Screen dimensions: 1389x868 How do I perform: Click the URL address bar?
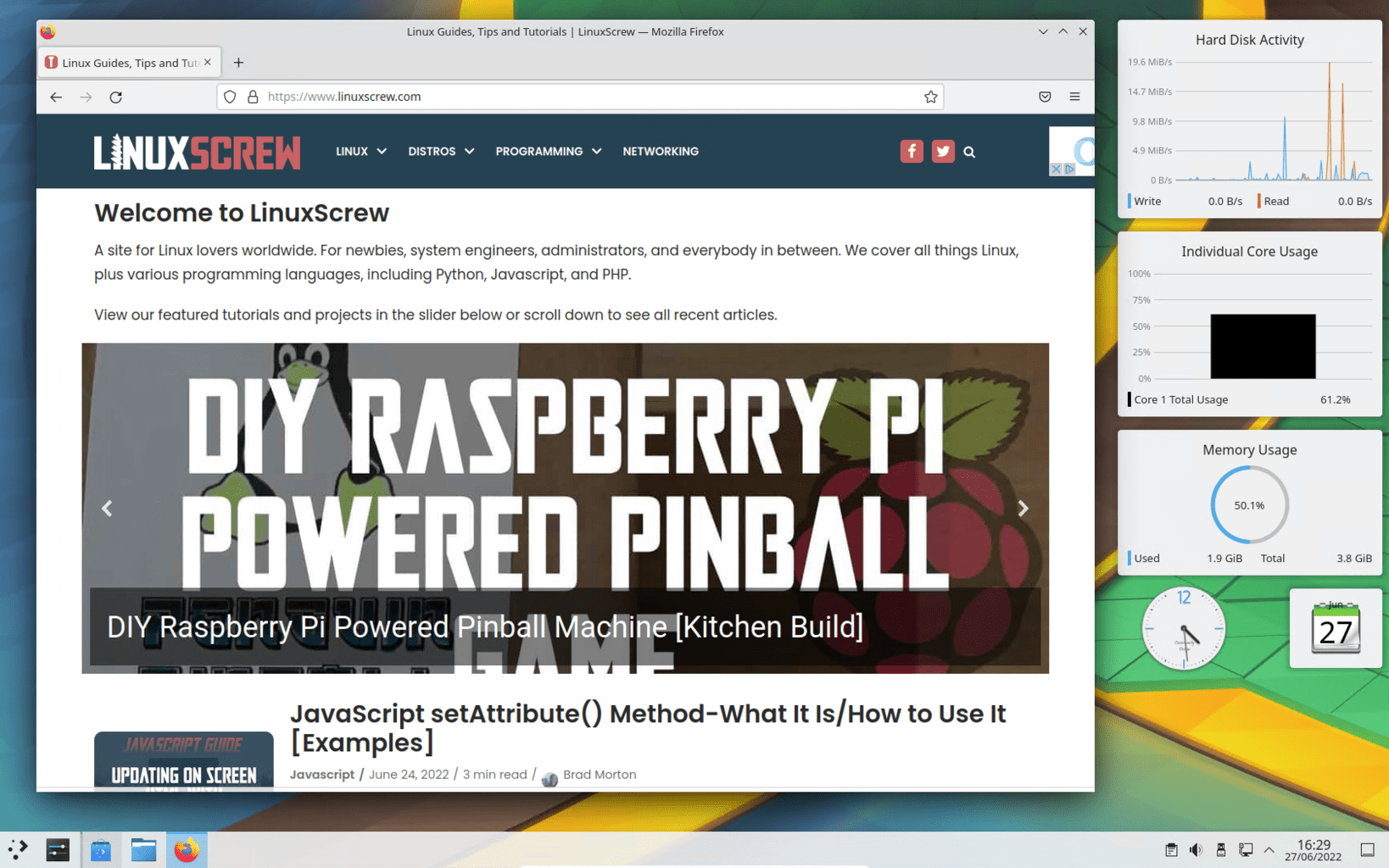coord(580,97)
